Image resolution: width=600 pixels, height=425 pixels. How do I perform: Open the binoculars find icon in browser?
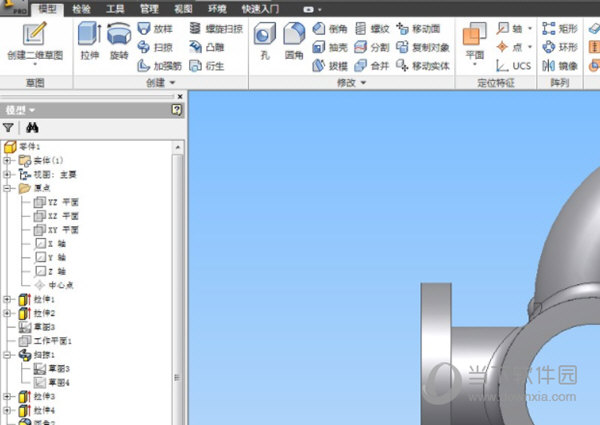point(32,127)
